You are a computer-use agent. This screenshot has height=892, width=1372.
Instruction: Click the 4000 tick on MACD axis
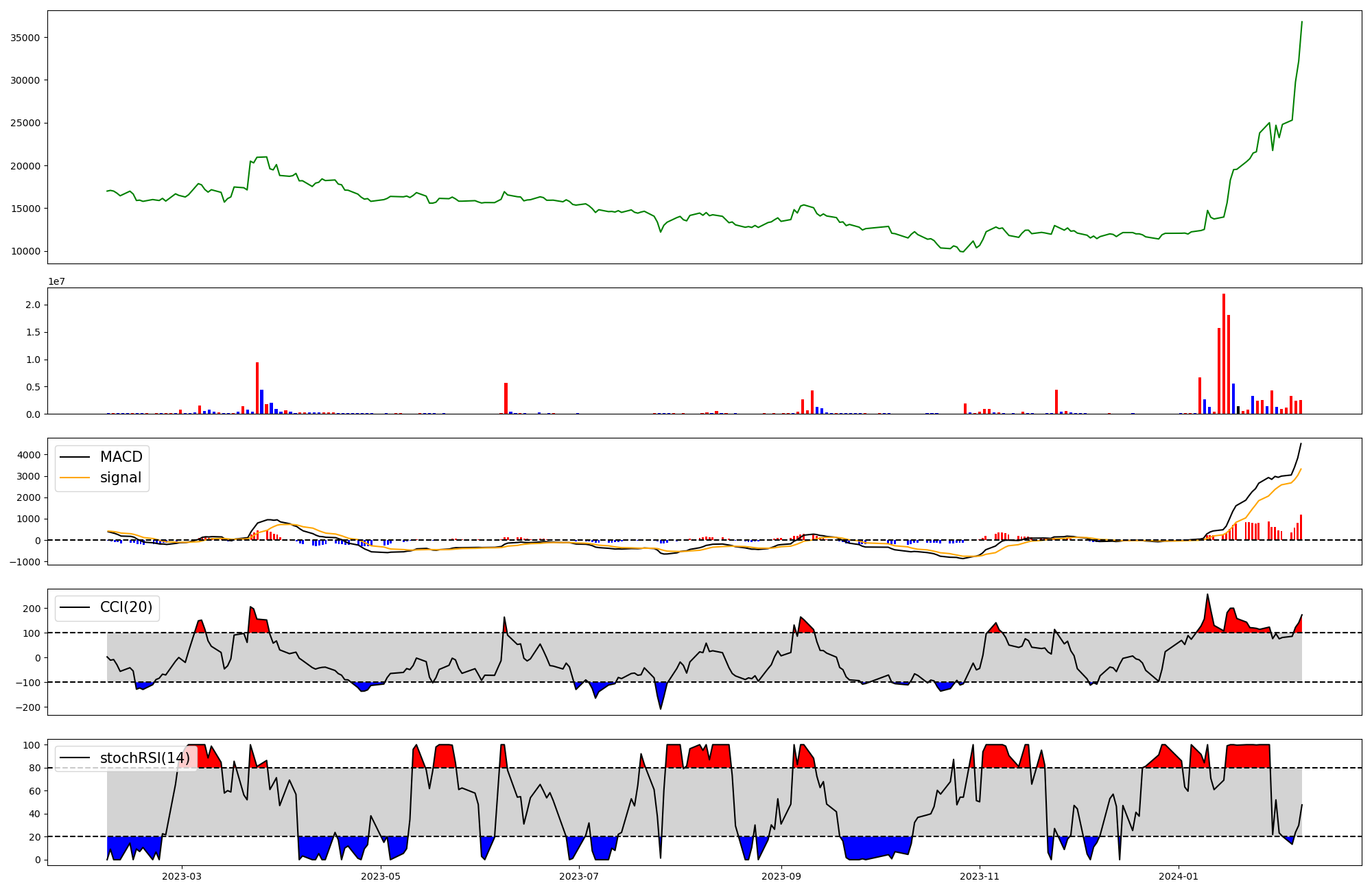pos(28,455)
